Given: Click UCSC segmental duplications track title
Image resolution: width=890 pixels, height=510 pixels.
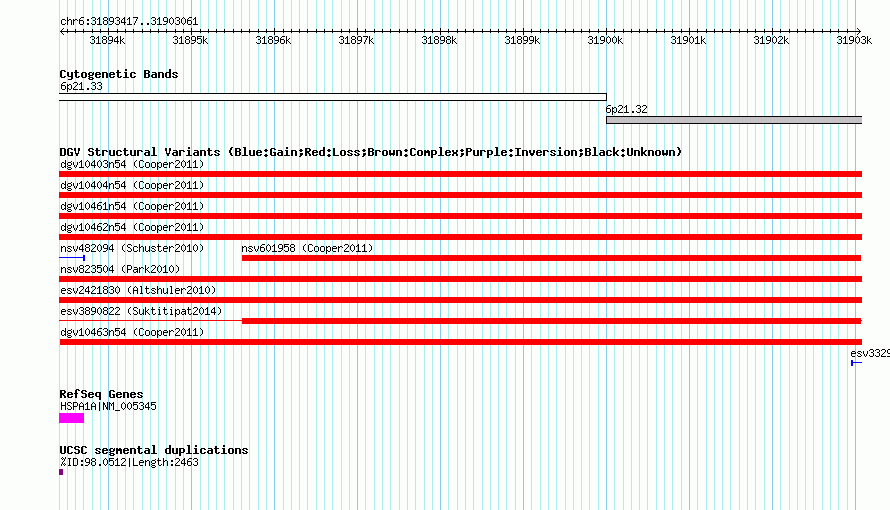Looking at the screenshot, I should pos(154,450).
